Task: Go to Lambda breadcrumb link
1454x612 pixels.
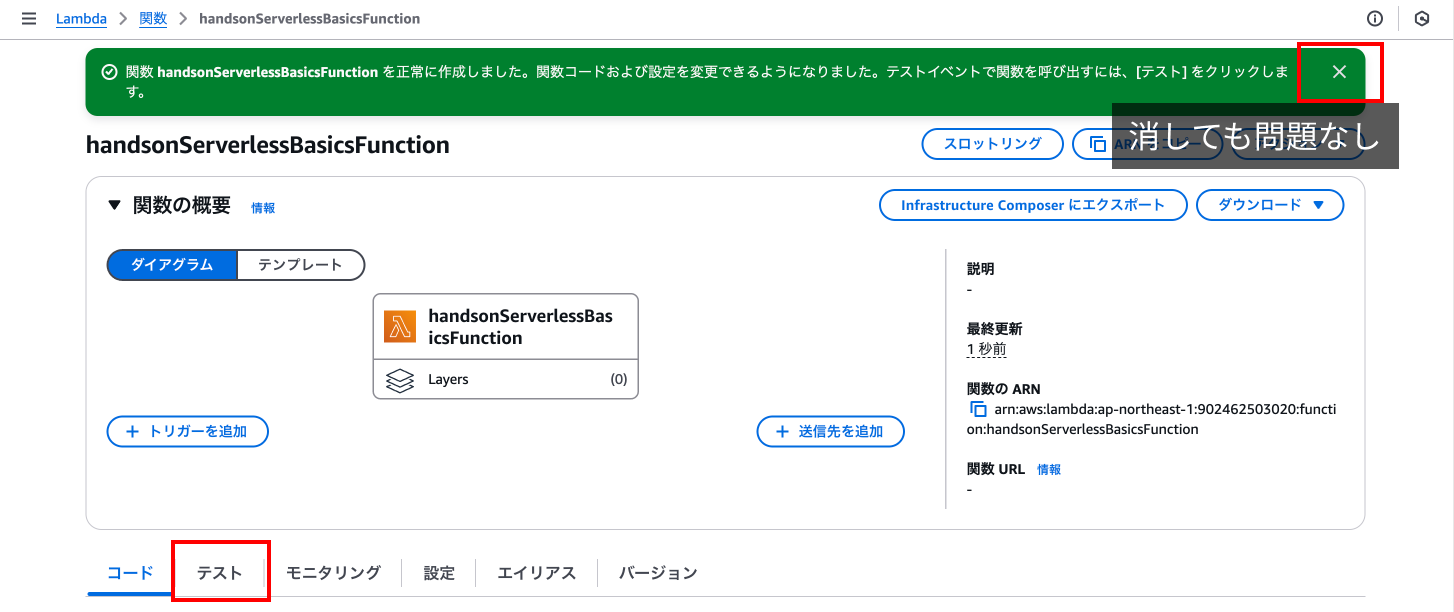Action: [81, 19]
